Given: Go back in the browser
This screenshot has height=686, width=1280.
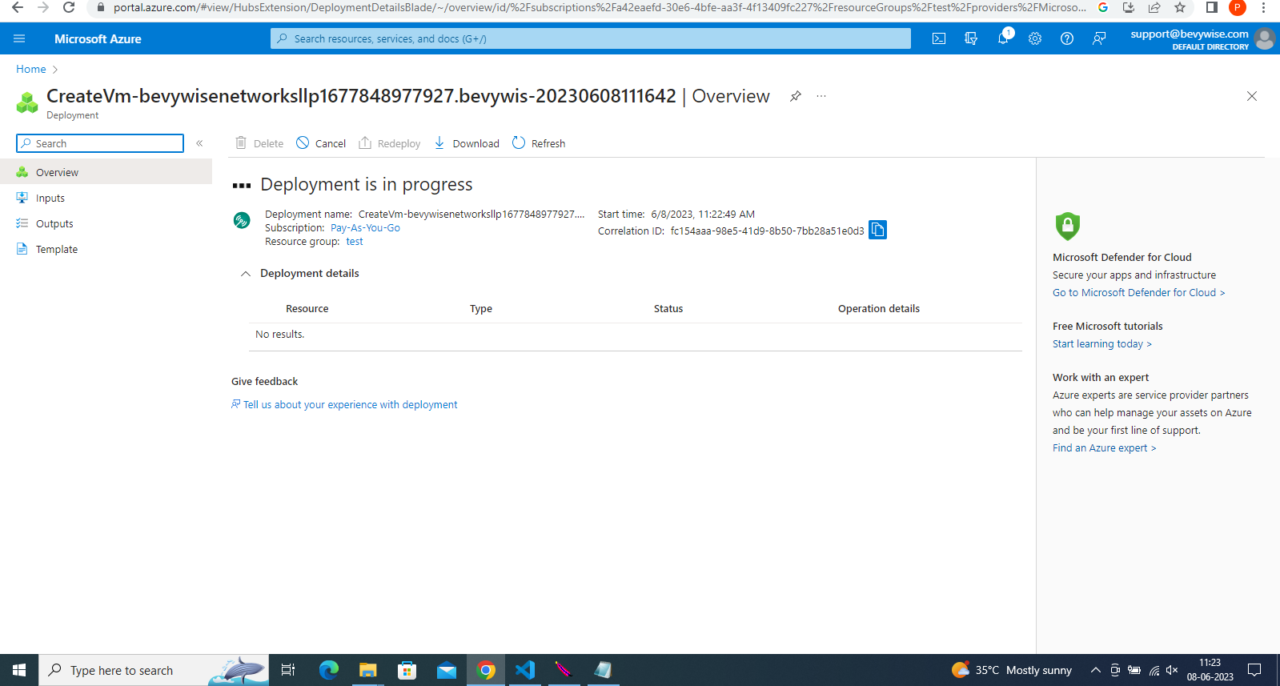Looking at the screenshot, I should pos(16,7).
